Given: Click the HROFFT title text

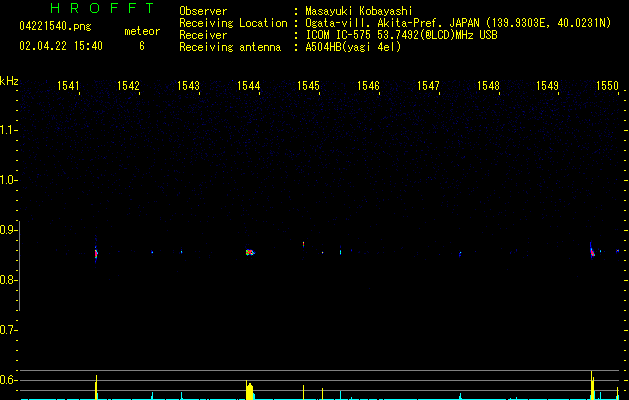Looking at the screenshot, I should (102, 8).
